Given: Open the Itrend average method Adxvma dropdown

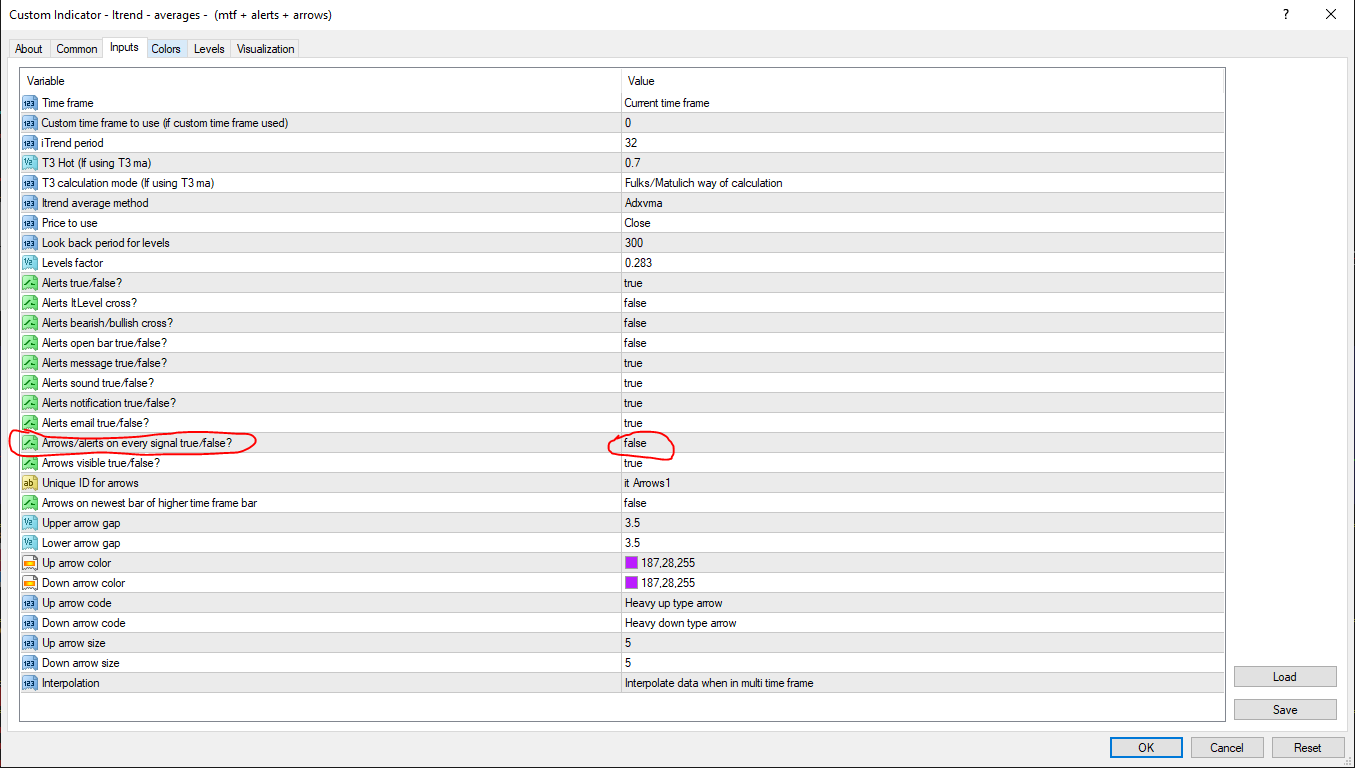Looking at the screenshot, I should 644,203.
